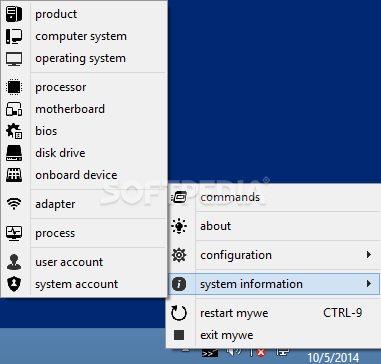
Task: Expand the system information submenu arrow
Action: pyautogui.click(x=369, y=284)
